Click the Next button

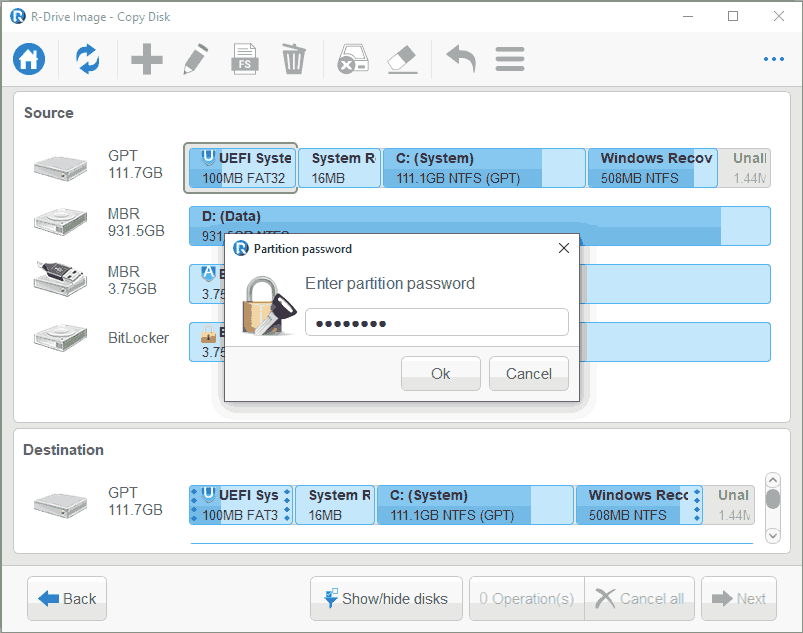click(739, 598)
